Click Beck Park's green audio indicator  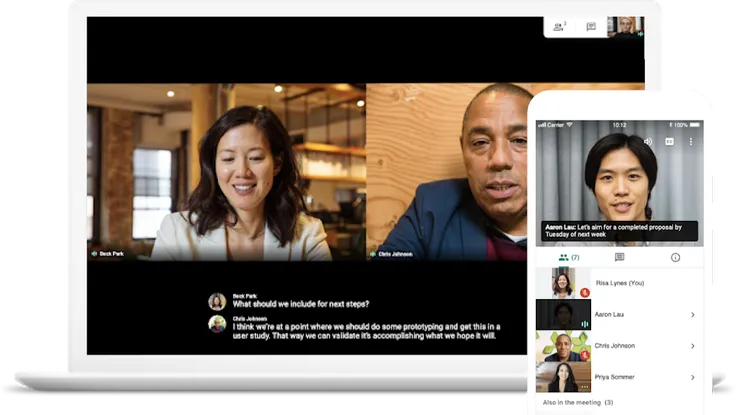pyautogui.click(x=94, y=254)
